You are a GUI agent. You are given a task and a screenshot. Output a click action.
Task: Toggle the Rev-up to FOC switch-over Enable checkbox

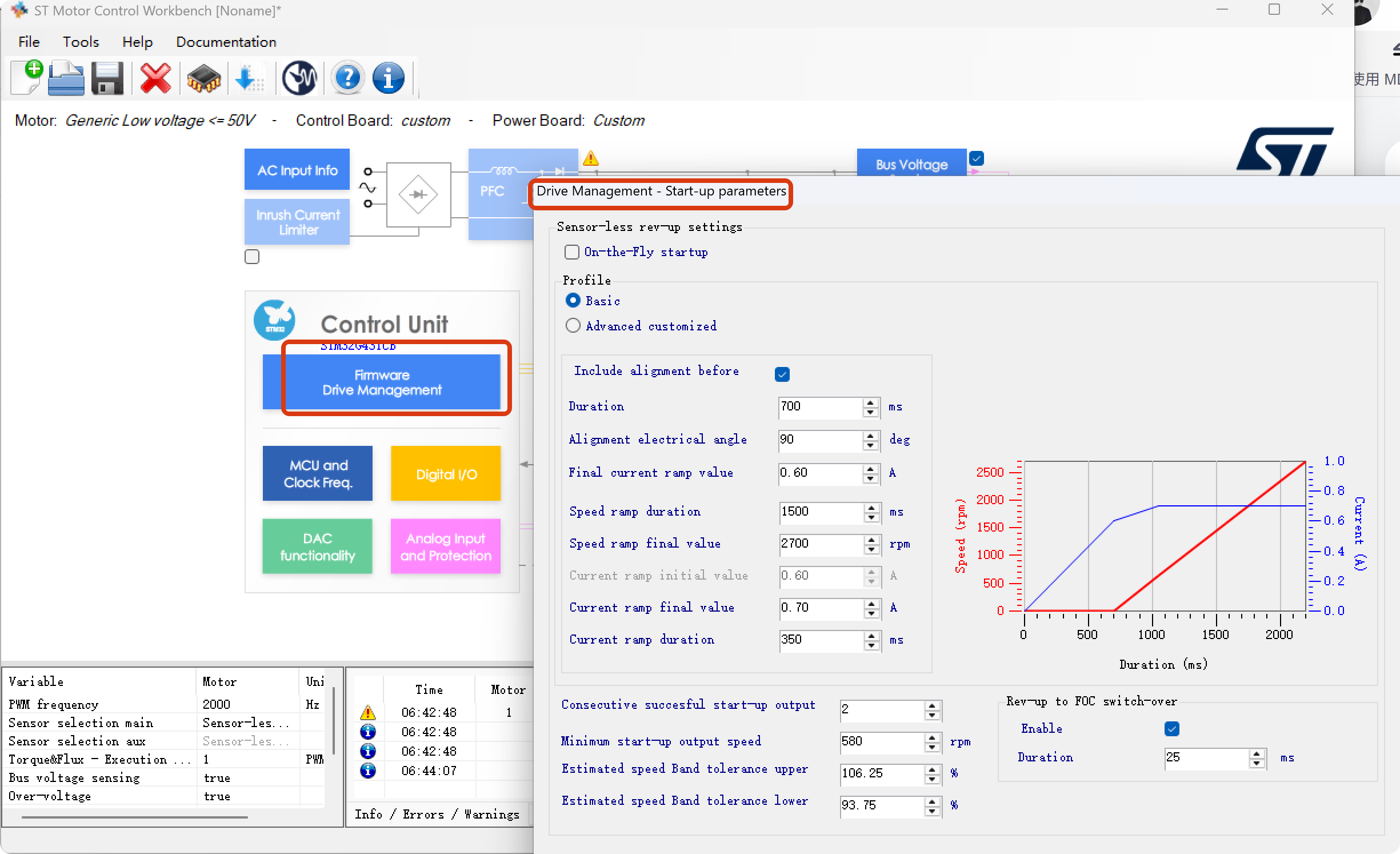pyautogui.click(x=1171, y=729)
